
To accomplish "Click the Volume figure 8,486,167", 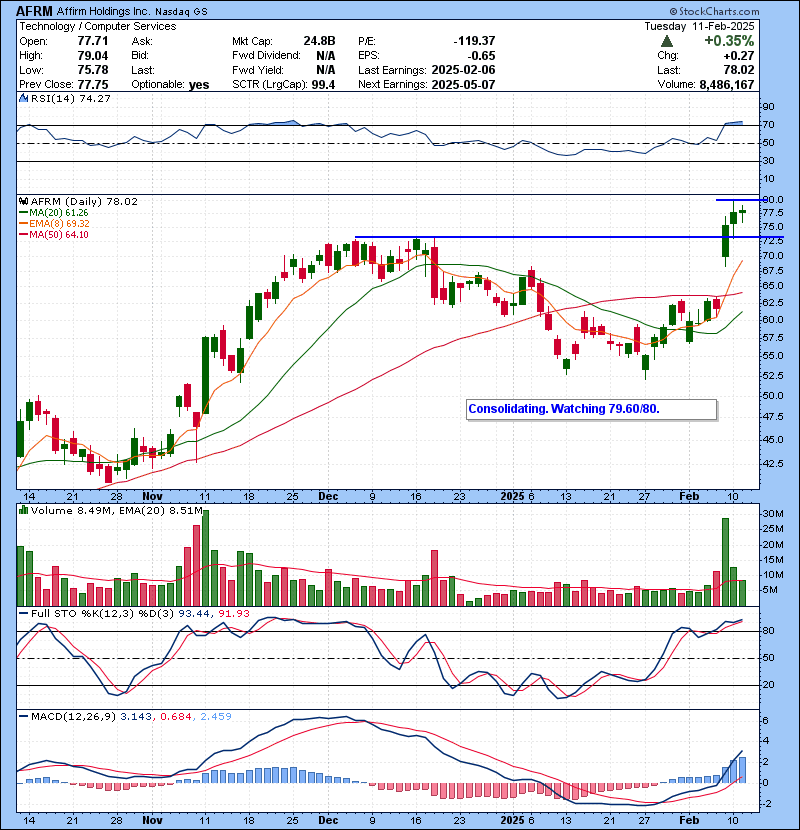I will pos(726,84).
